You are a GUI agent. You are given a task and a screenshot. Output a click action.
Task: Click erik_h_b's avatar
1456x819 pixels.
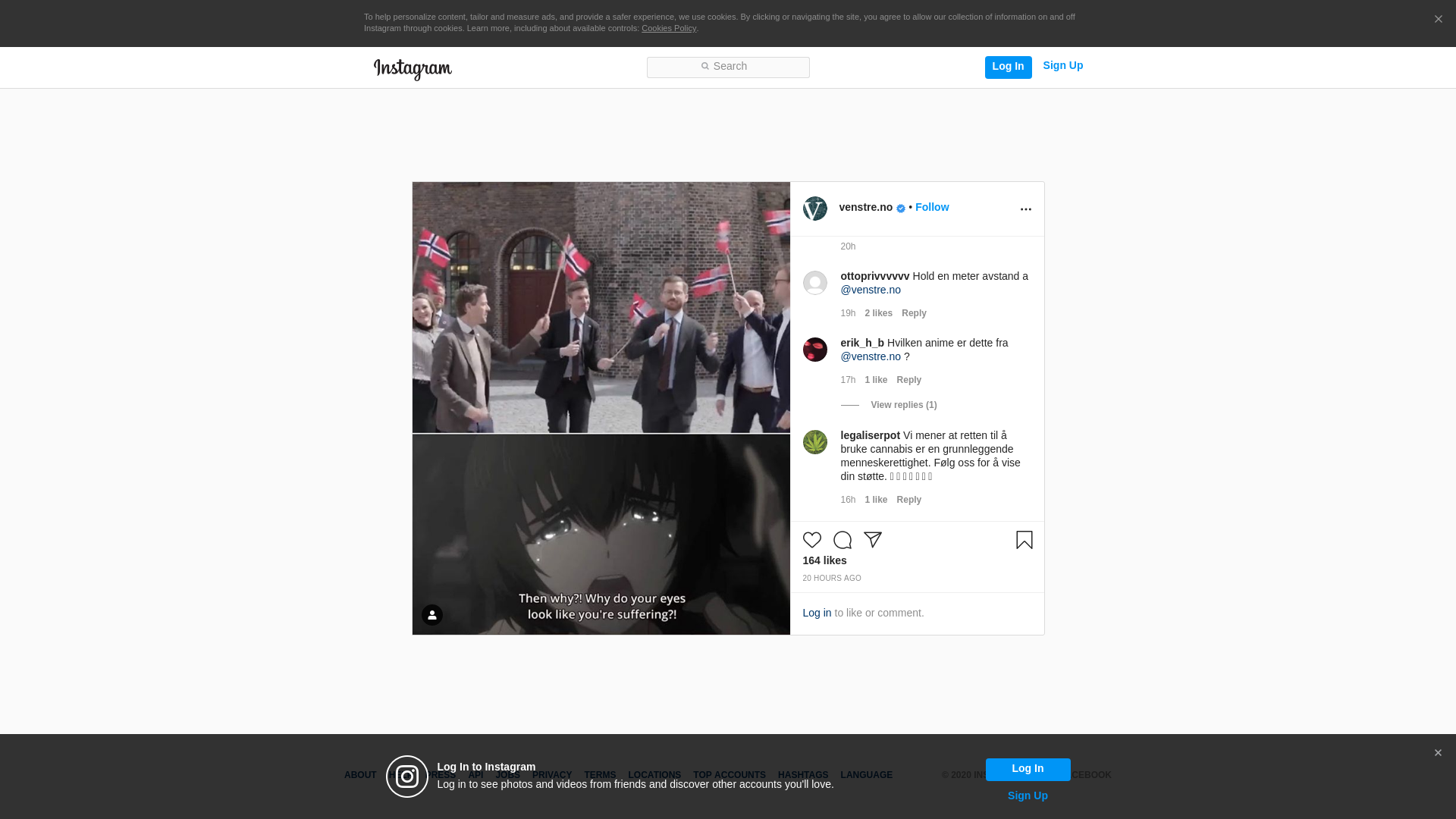click(x=815, y=350)
